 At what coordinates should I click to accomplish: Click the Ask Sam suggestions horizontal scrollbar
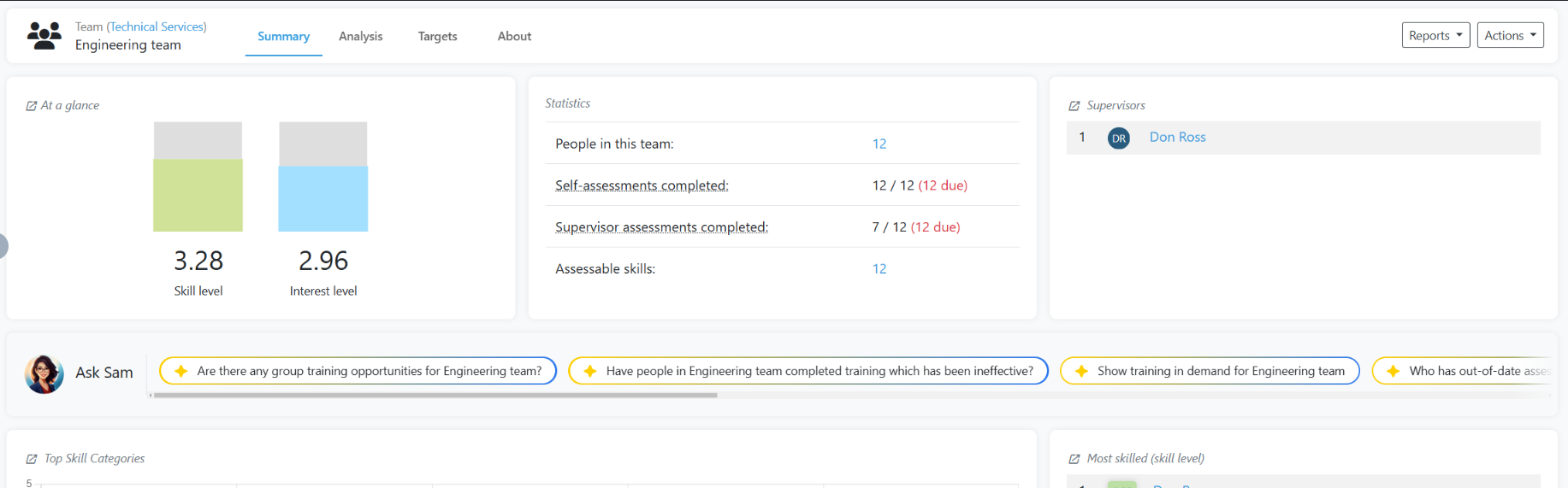pos(435,395)
